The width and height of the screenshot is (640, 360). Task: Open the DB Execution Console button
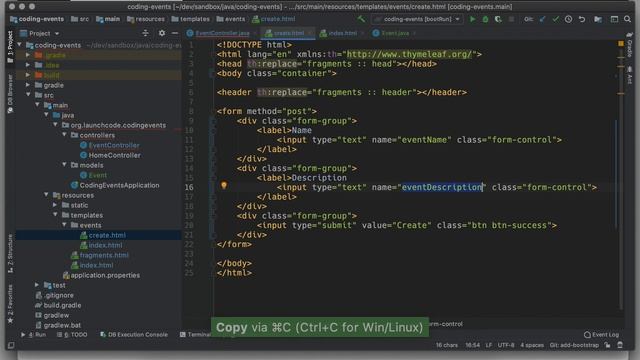tap(134, 335)
